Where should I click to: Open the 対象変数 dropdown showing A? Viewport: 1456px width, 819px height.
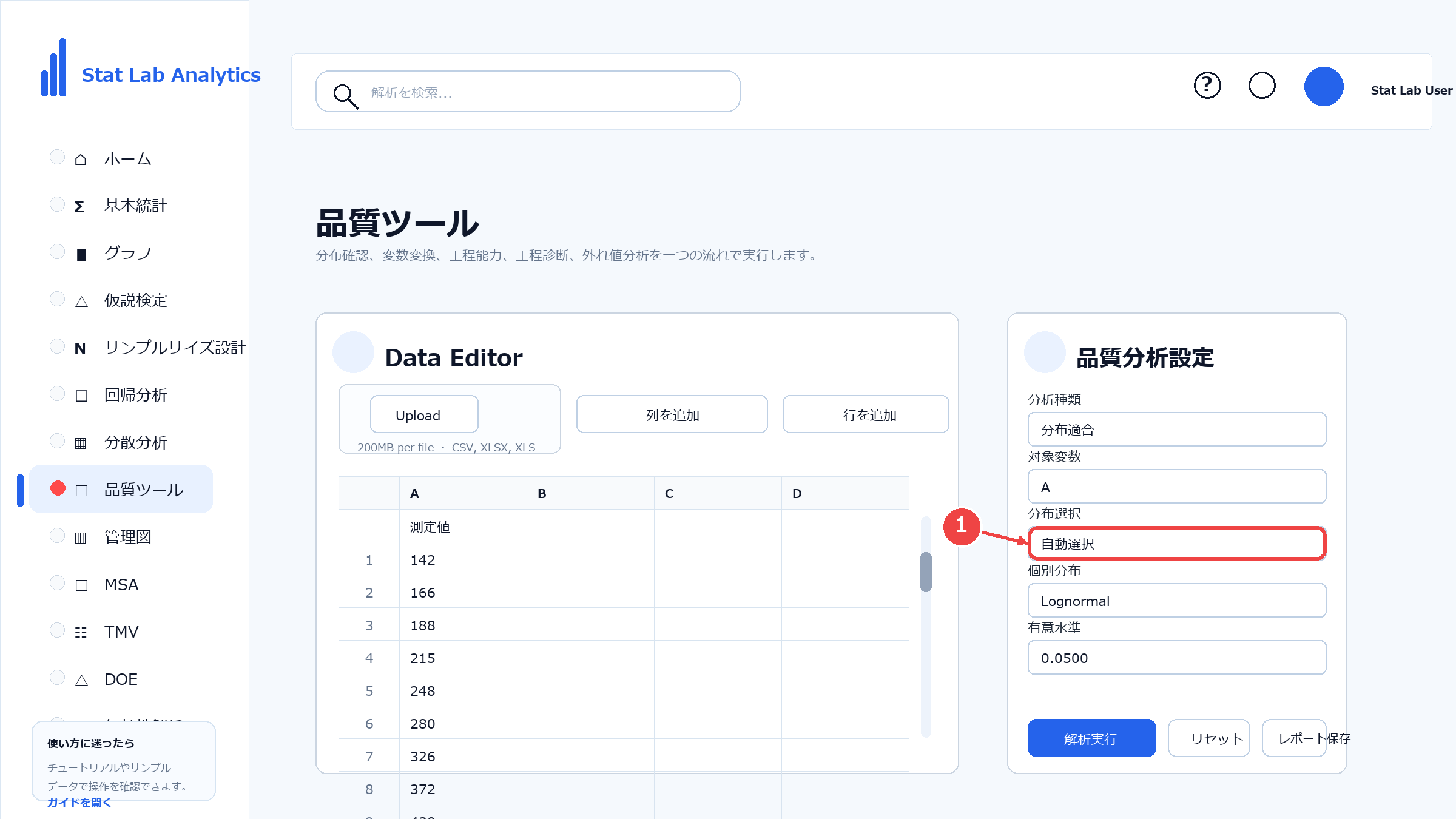click(1177, 487)
